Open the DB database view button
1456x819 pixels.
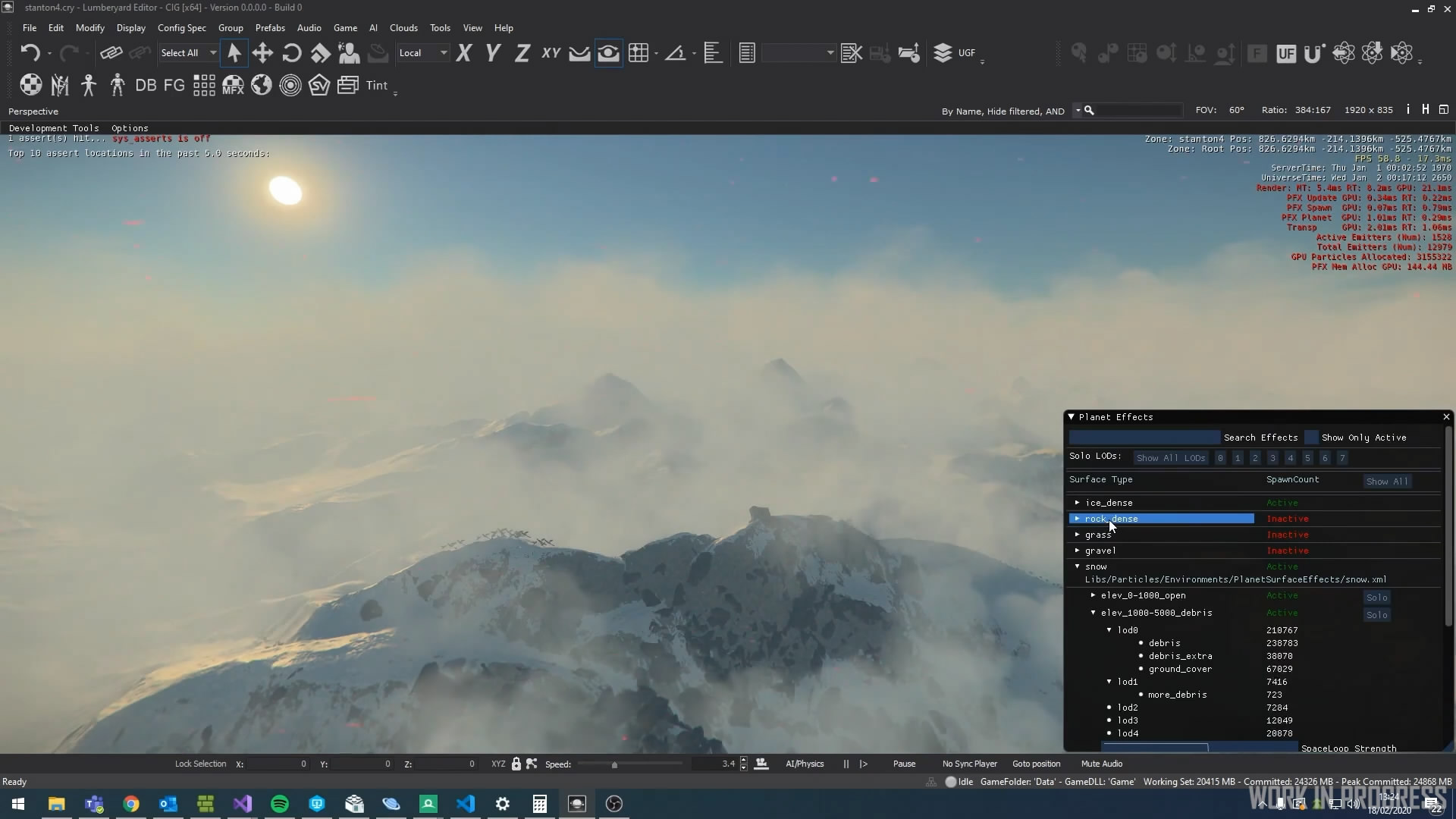click(x=146, y=86)
